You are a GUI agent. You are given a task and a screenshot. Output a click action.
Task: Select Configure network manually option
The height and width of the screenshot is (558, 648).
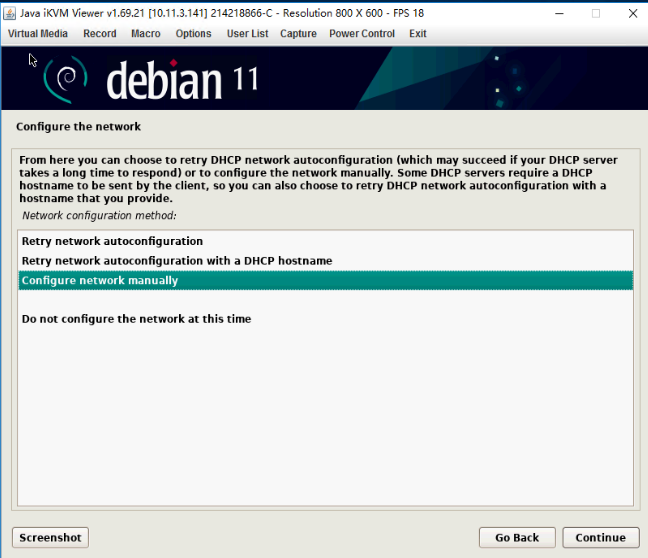pos(326,280)
